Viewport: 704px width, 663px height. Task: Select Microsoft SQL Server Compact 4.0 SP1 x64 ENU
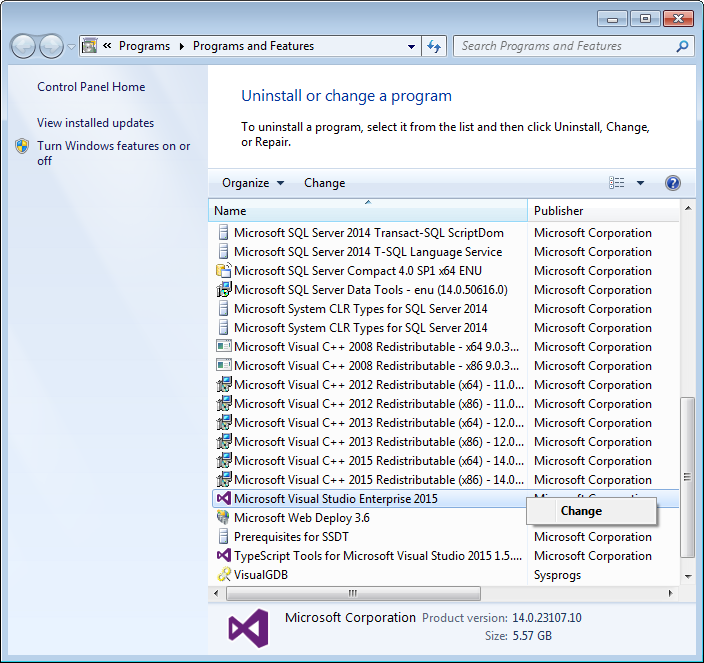(x=358, y=271)
